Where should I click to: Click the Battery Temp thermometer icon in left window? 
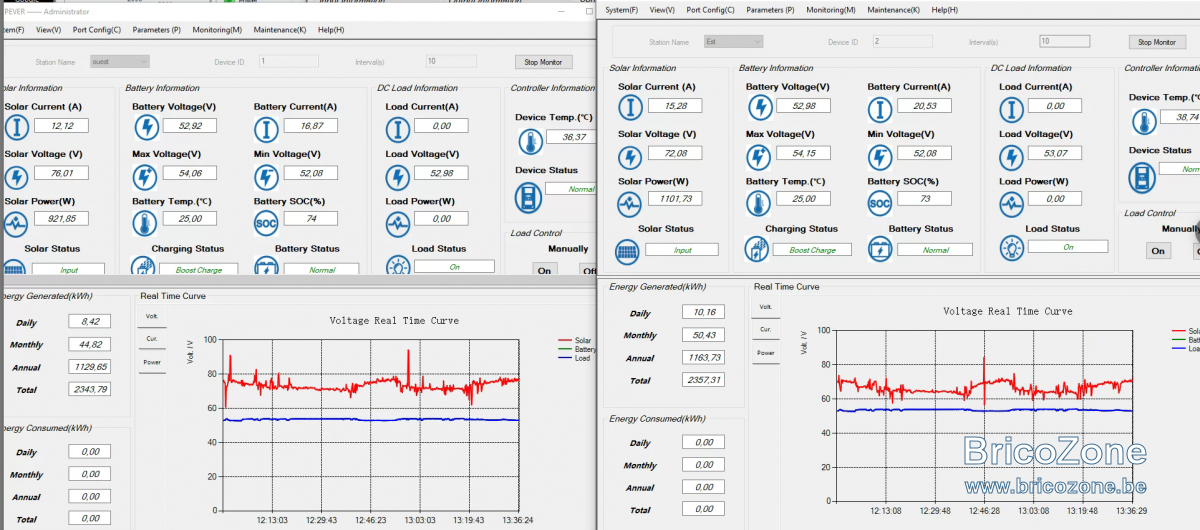145,223
